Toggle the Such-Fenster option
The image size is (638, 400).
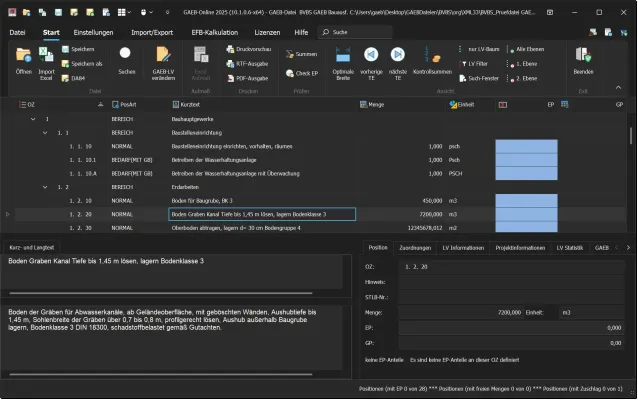[481, 76]
